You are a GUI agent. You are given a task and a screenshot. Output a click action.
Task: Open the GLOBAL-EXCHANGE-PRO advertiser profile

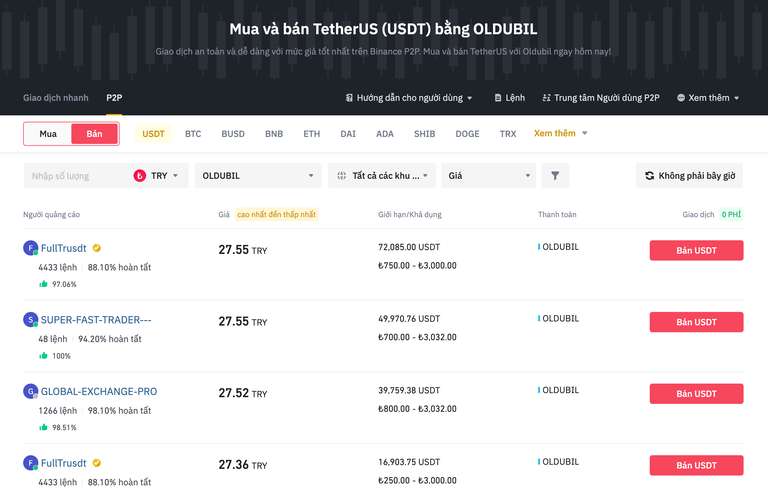pyautogui.click(x=98, y=392)
